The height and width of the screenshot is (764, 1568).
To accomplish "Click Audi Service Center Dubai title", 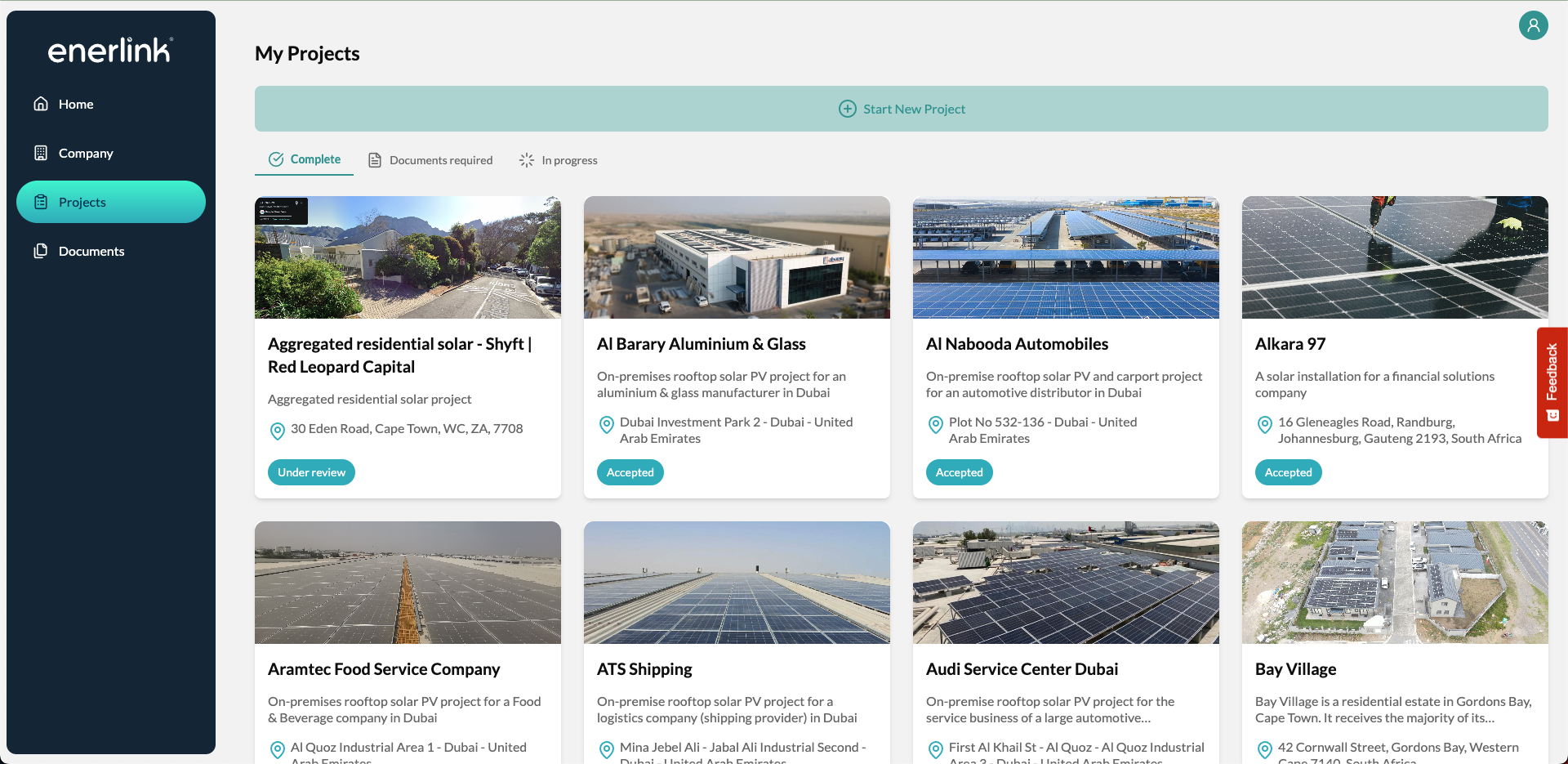I will point(1022,669).
